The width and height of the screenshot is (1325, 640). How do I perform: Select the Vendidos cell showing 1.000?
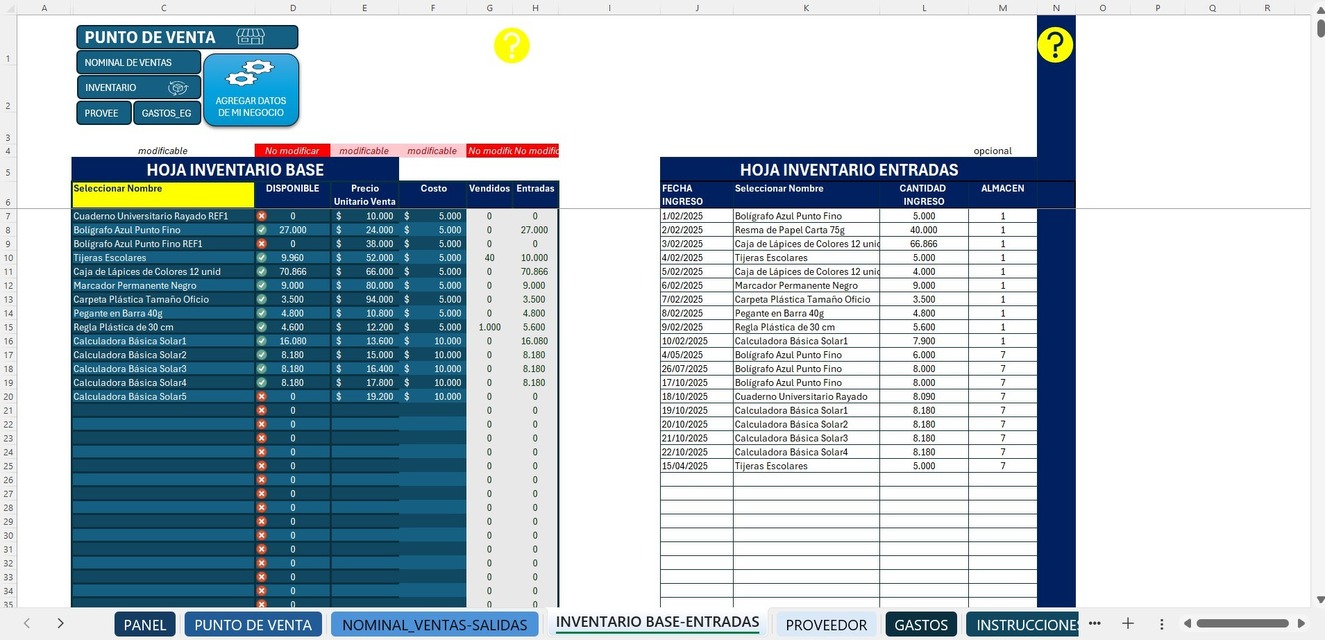489,327
